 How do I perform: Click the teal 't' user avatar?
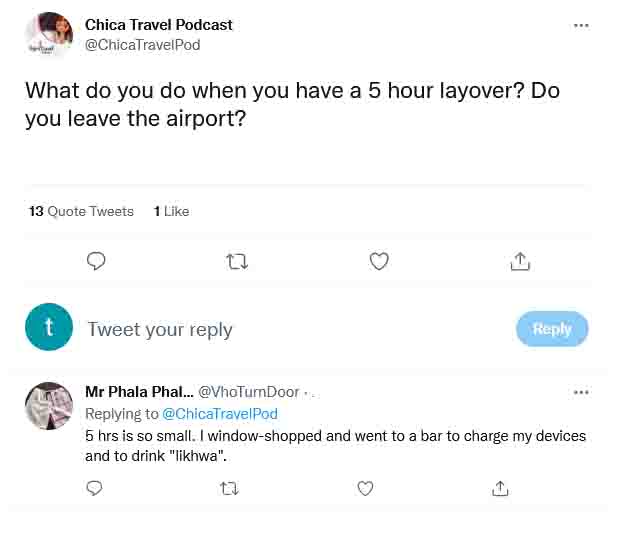tap(49, 327)
